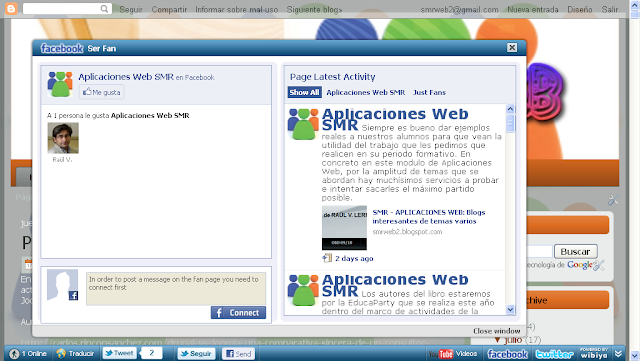The height and width of the screenshot is (361, 640).
Task: Open Aplicaciones Web SMR page title link
Action: tap(126, 77)
